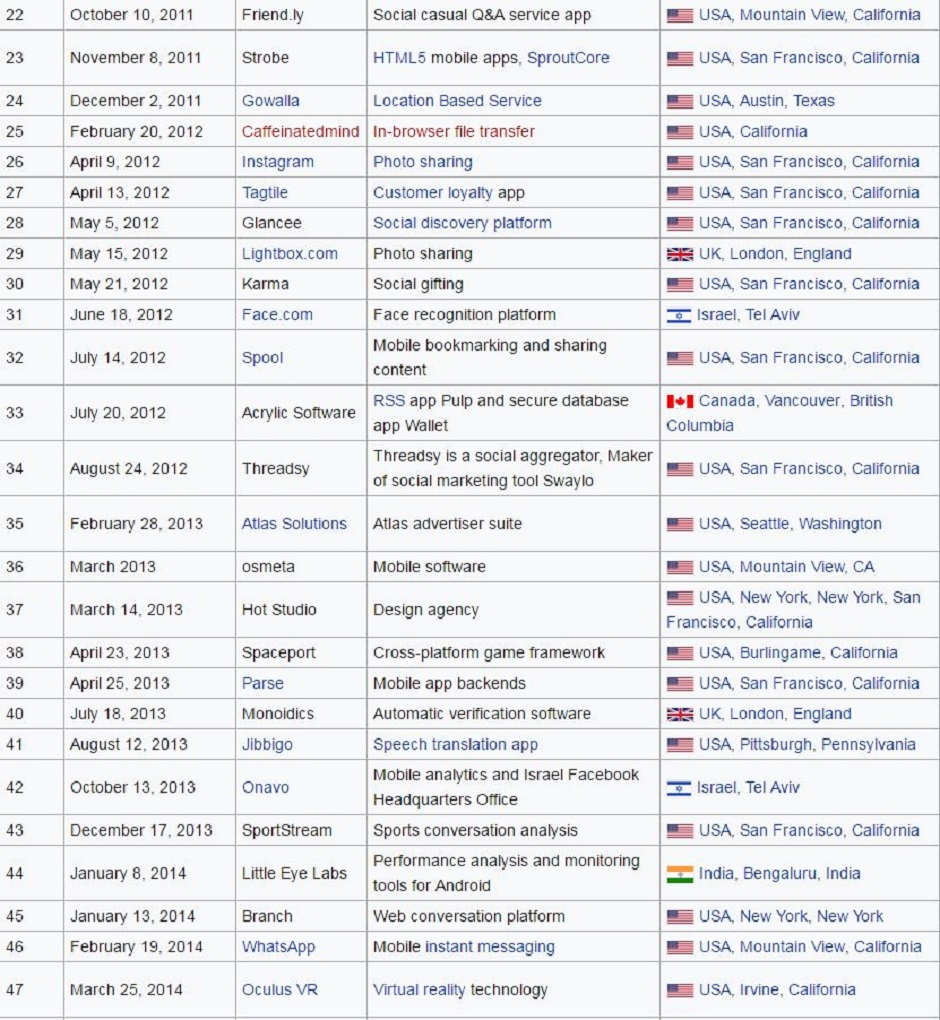Open the Atlas Solutions link
940x1020 pixels.
(294, 524)
